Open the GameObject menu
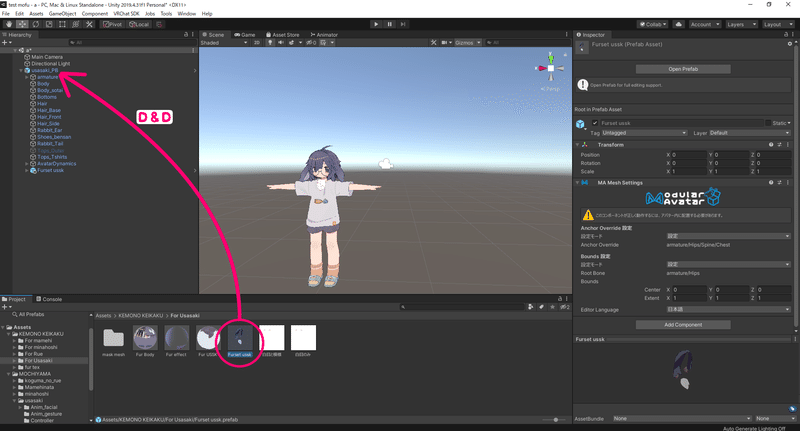800x431 pixels. pos(62,14)
